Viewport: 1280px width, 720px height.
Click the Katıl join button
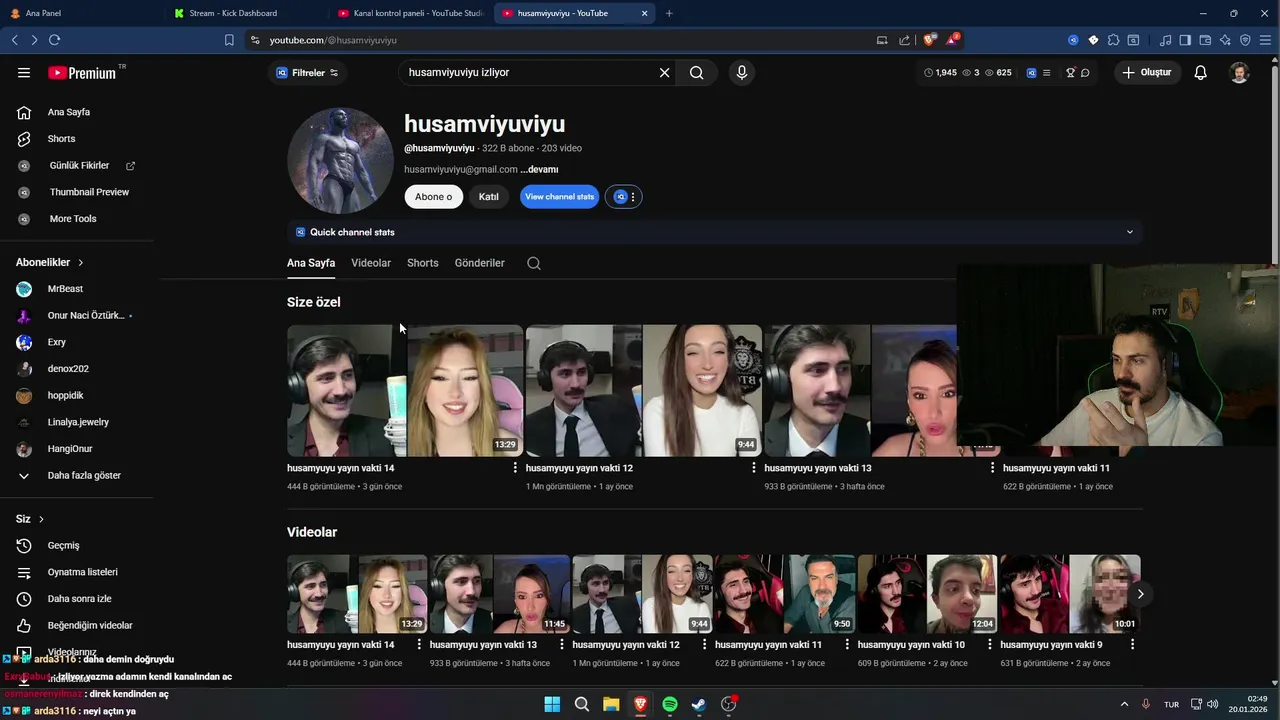pyautogui.click(x=489, y=197)
